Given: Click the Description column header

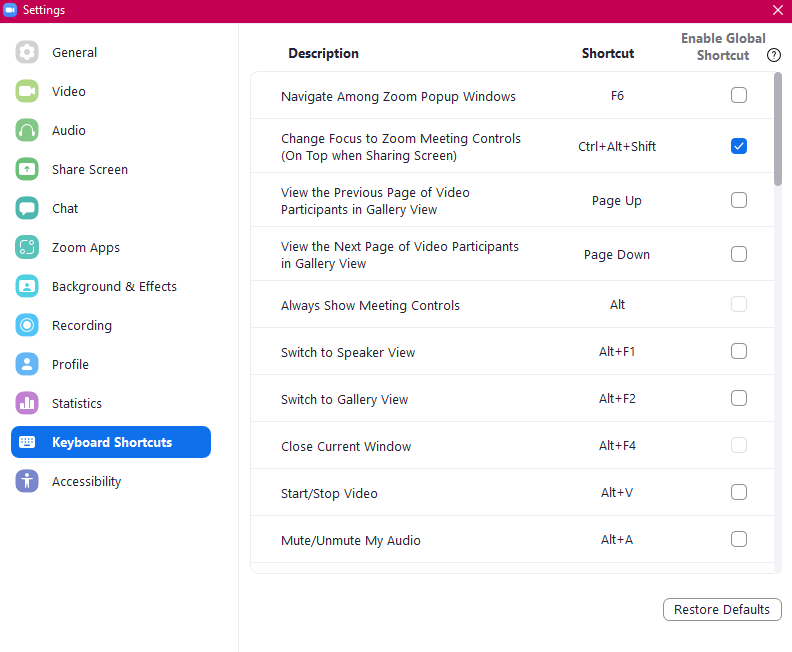Looking at the screenshot, I should pyautogui.click(x=323, y=54).
